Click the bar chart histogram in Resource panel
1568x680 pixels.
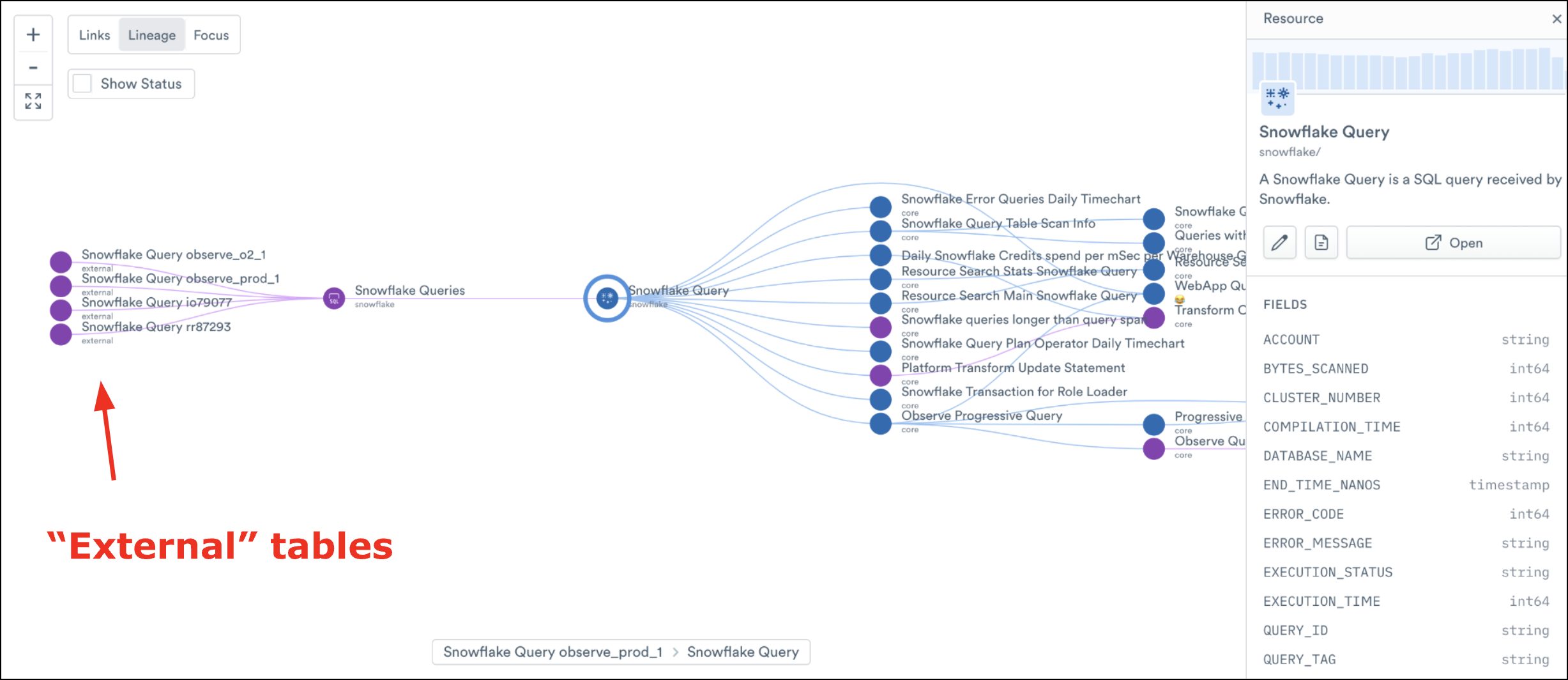point(1408,68)
